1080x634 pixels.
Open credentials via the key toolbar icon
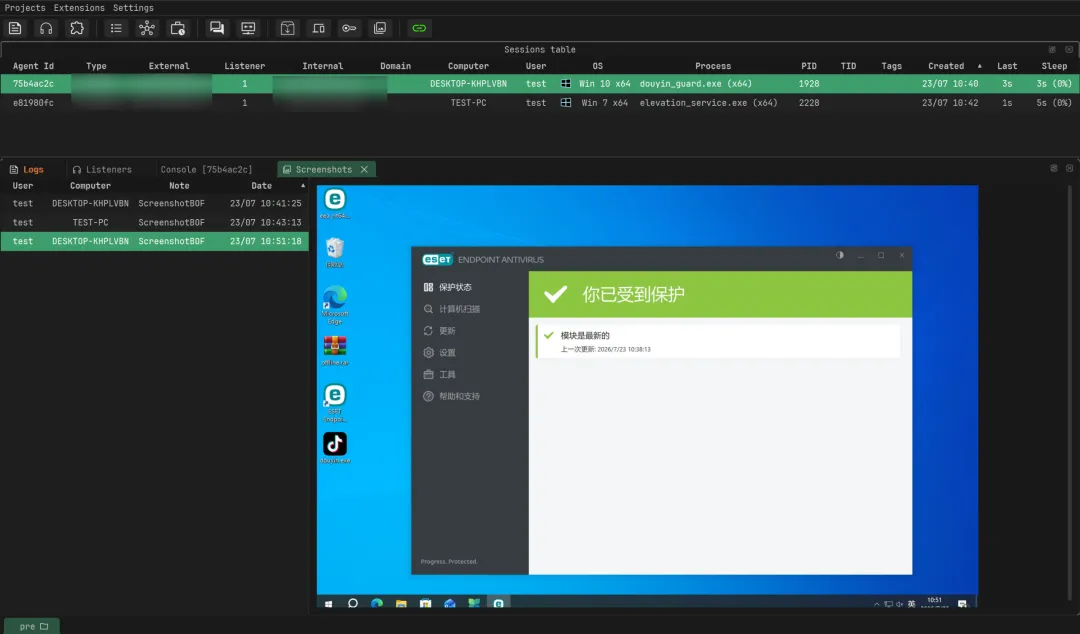click(x=349, y=28)
